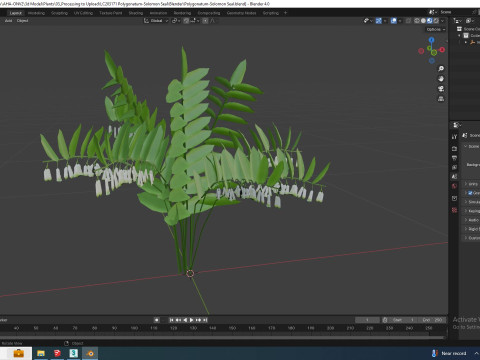The image size is (480, 360).
Task: Open the briefcase app on the taskbar
Action: point(18,353)
